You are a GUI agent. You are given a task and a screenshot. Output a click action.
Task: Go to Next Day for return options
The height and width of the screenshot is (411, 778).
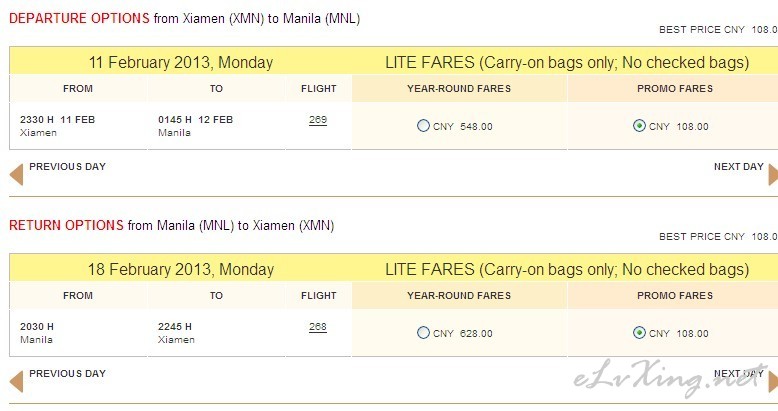pos(738,374)
